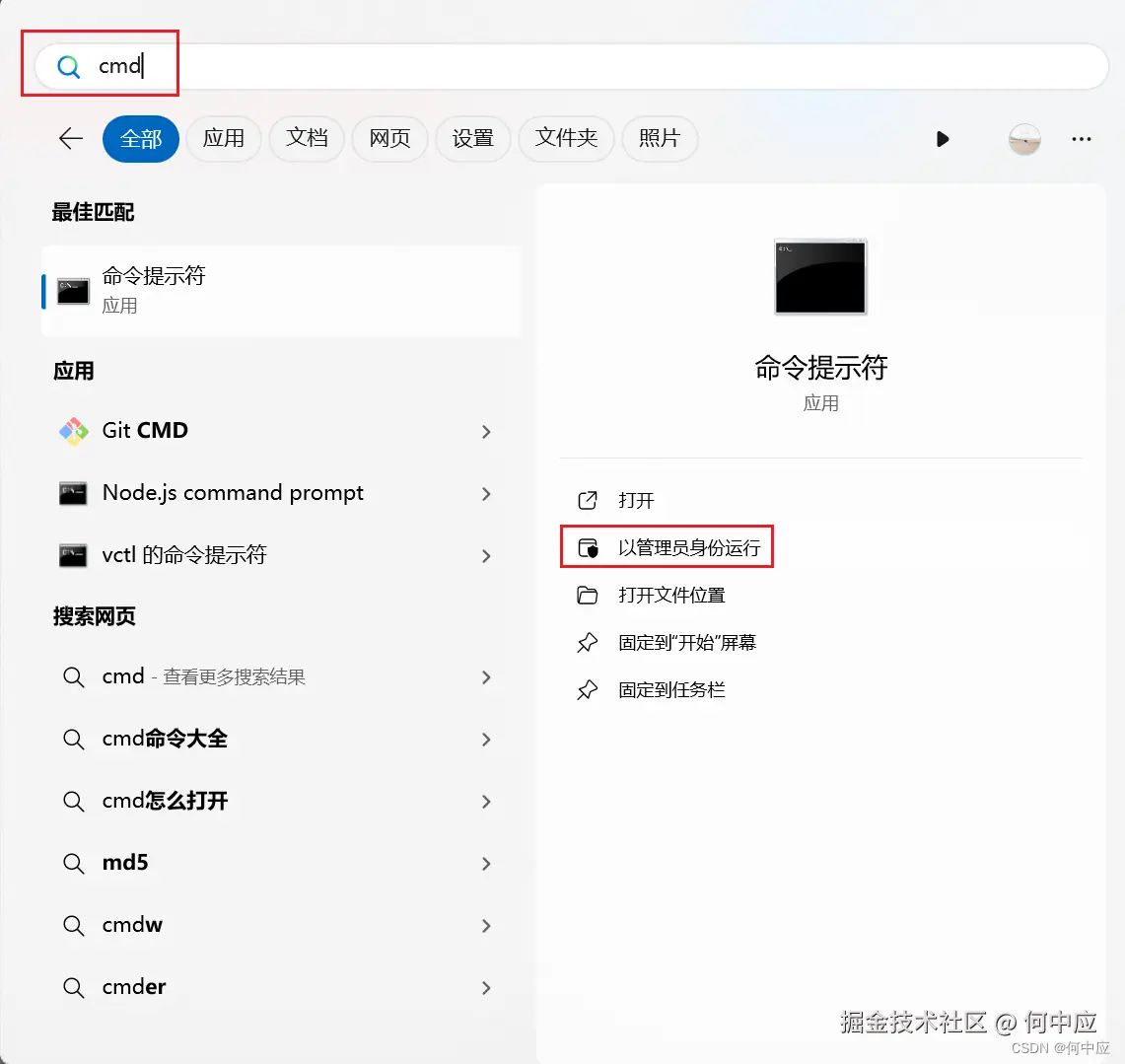Viewport: 1125px width, 1064px height.
Task: Switch to the 设置 filter tab
Action: click(x=472, y=139)
